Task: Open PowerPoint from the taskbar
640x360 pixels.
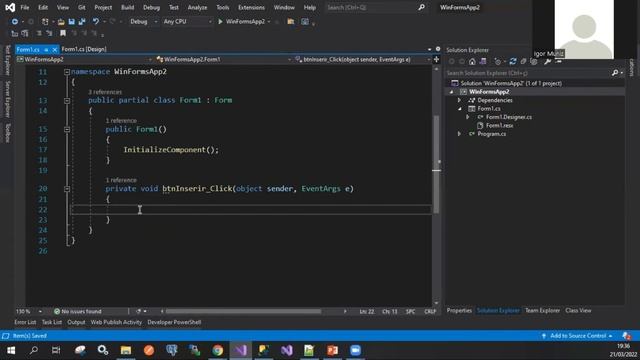Action: pyautogui.click(x=332, y=350)
